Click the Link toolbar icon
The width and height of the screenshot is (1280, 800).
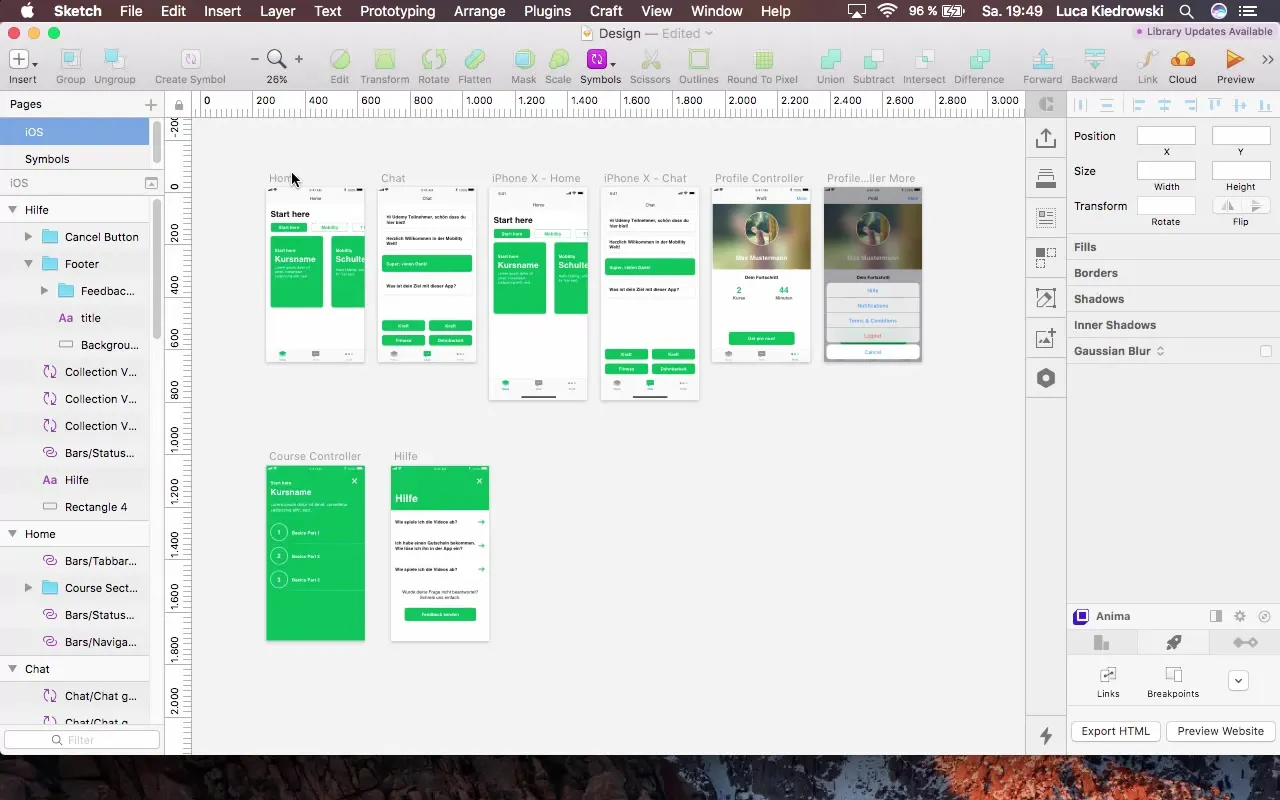click(1148, 60)
